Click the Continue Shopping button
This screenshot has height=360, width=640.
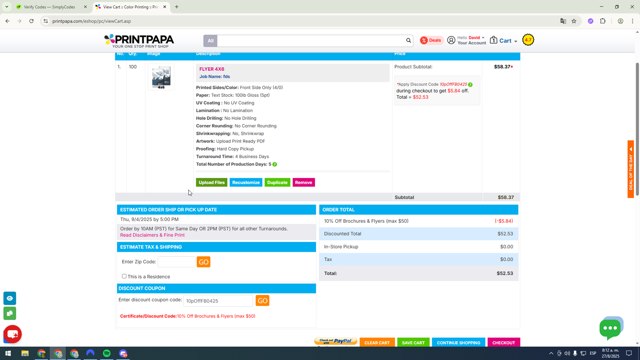(x=458, y=342)
